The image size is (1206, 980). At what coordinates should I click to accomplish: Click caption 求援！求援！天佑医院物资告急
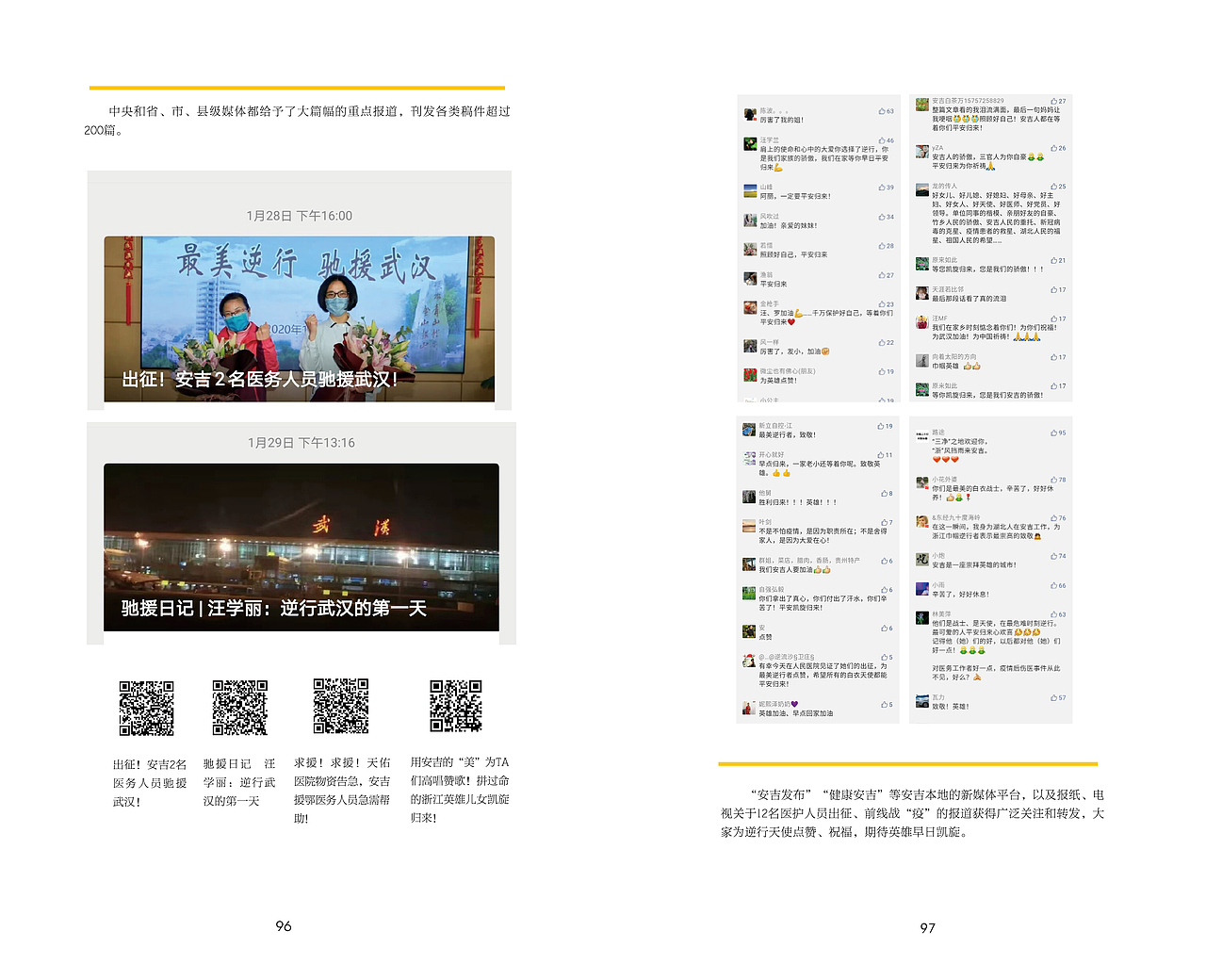coord(341,791)
